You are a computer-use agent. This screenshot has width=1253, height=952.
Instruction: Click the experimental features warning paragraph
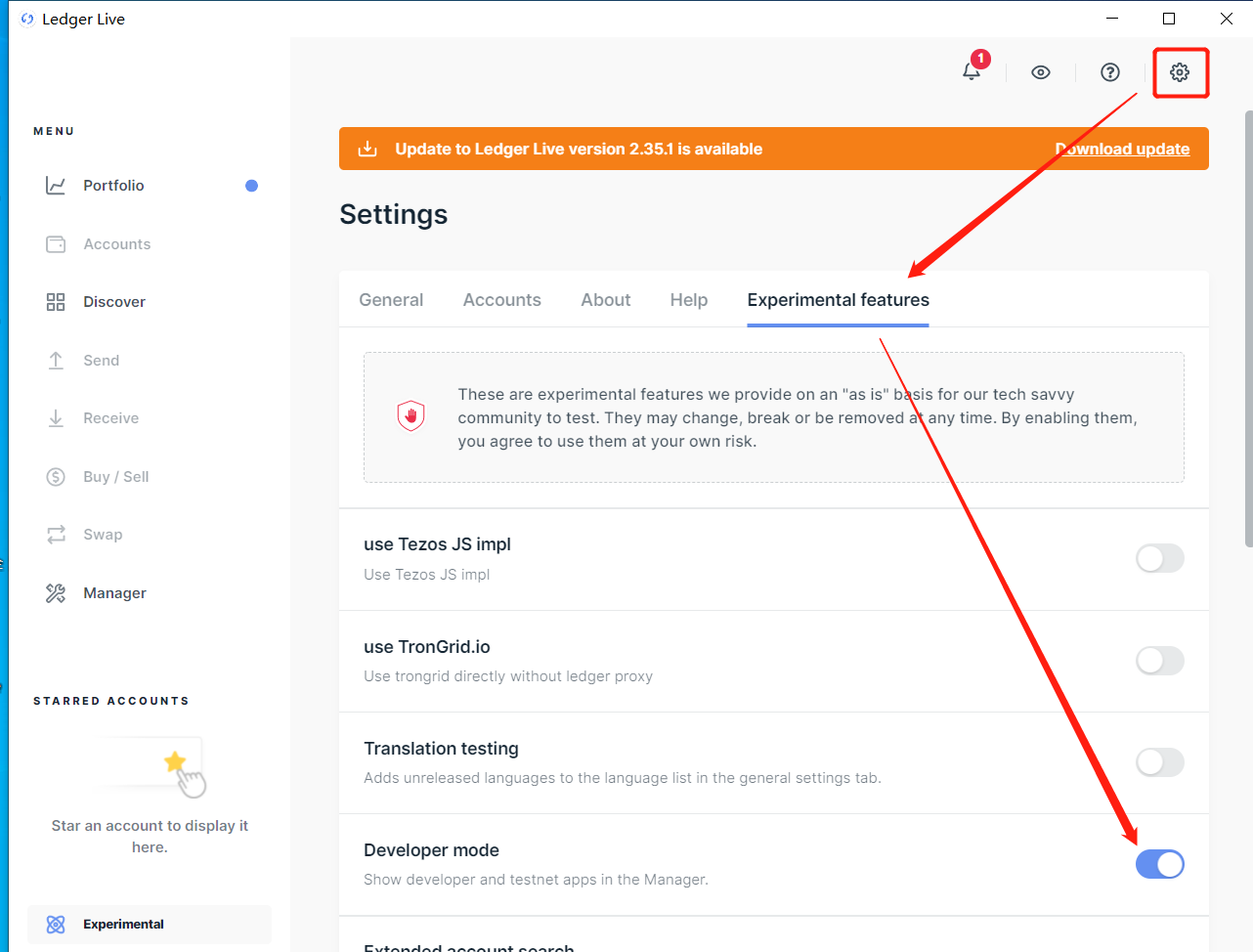coord(798,418)
